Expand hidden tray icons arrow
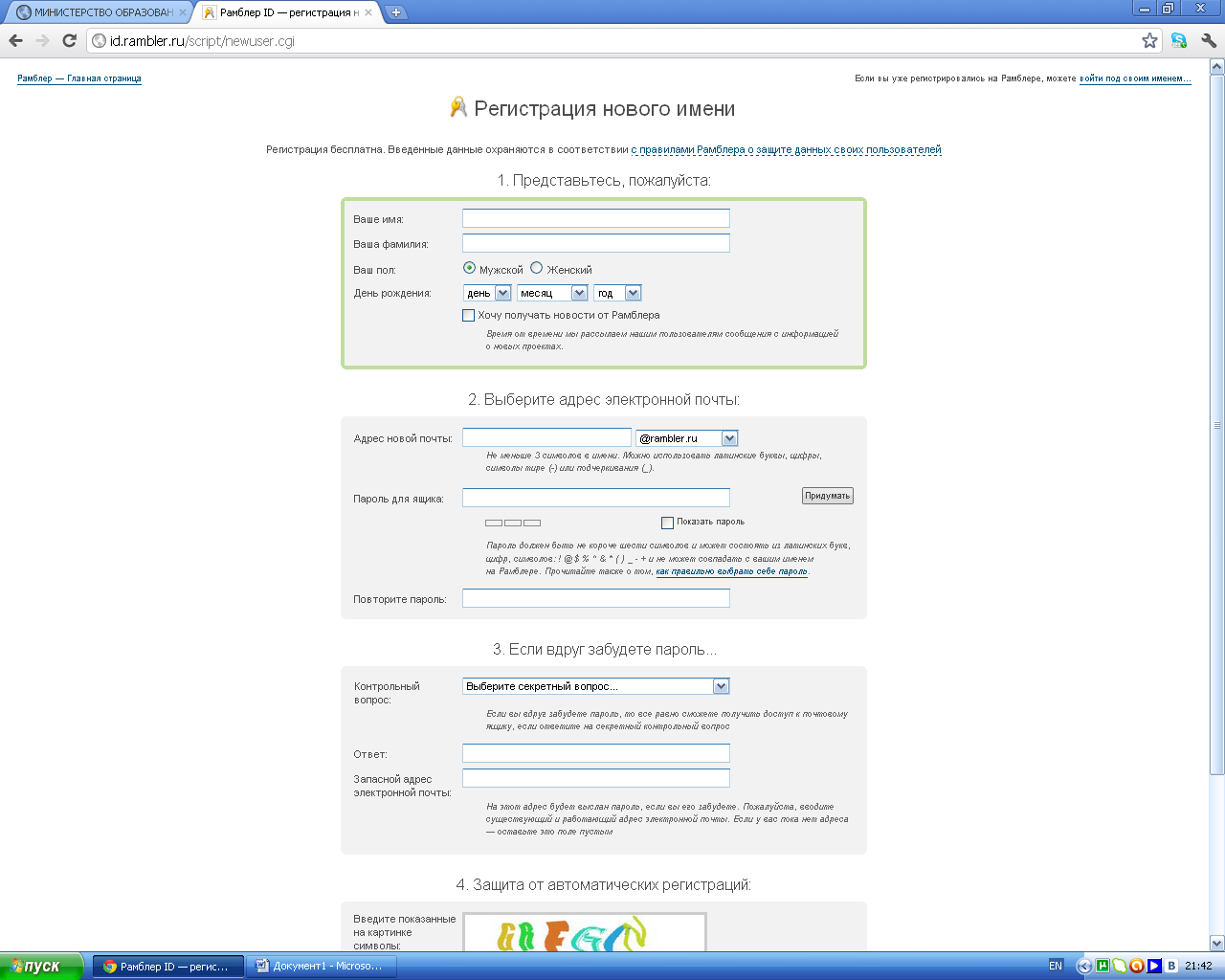 (1084, 966)
